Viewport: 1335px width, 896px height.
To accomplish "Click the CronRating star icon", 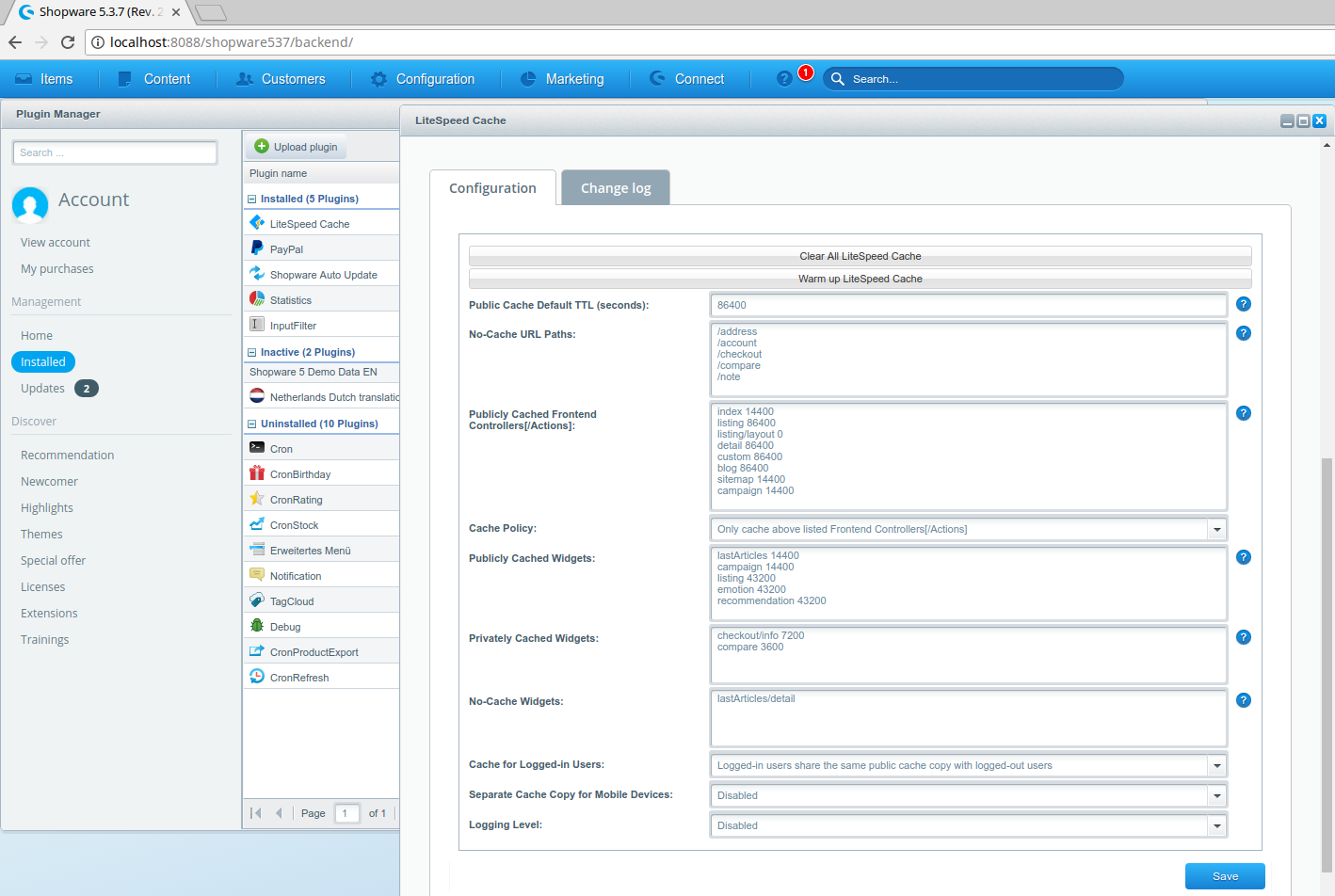I will coord(257,499).
